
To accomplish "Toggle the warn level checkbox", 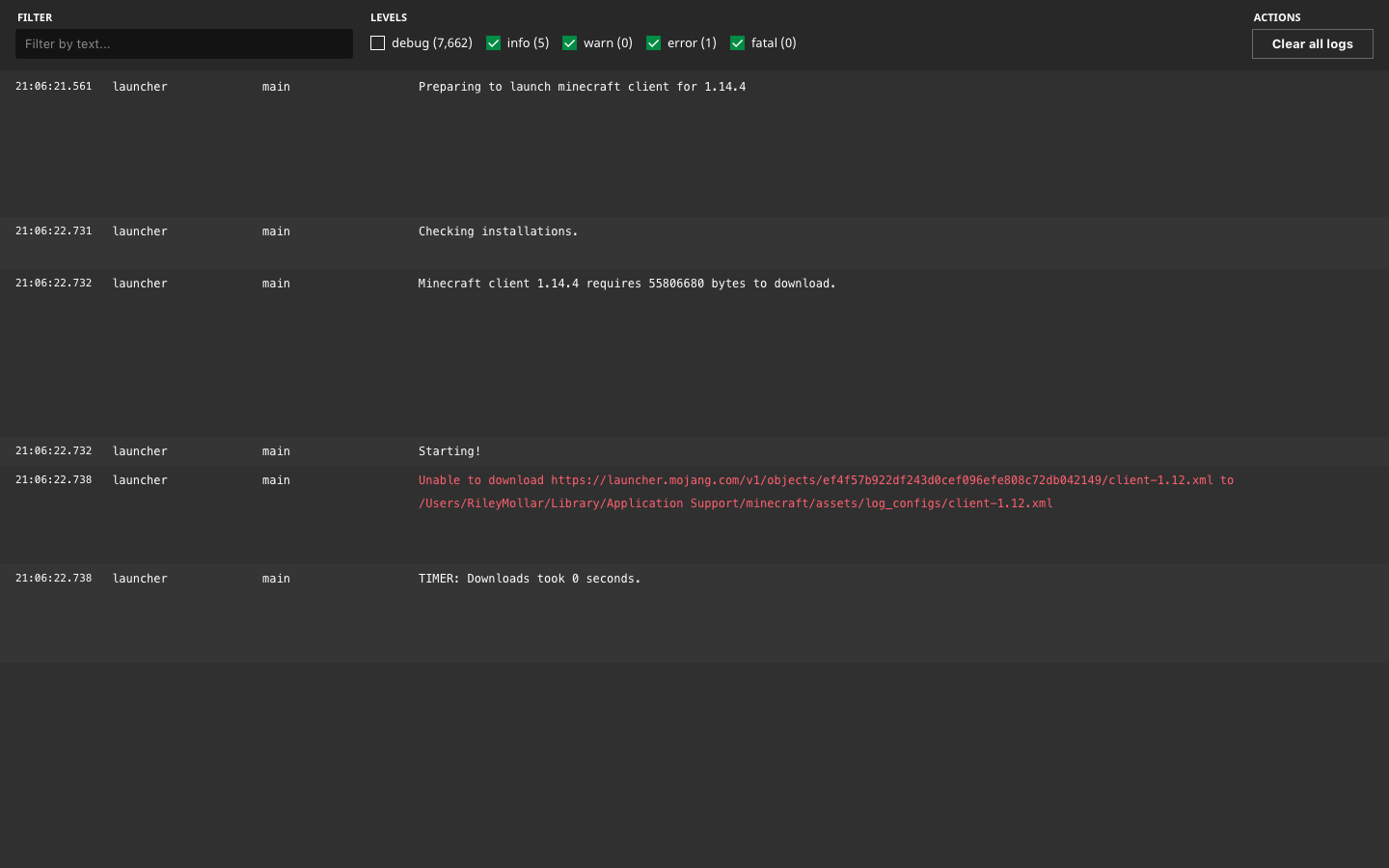I will coord(569,43).
